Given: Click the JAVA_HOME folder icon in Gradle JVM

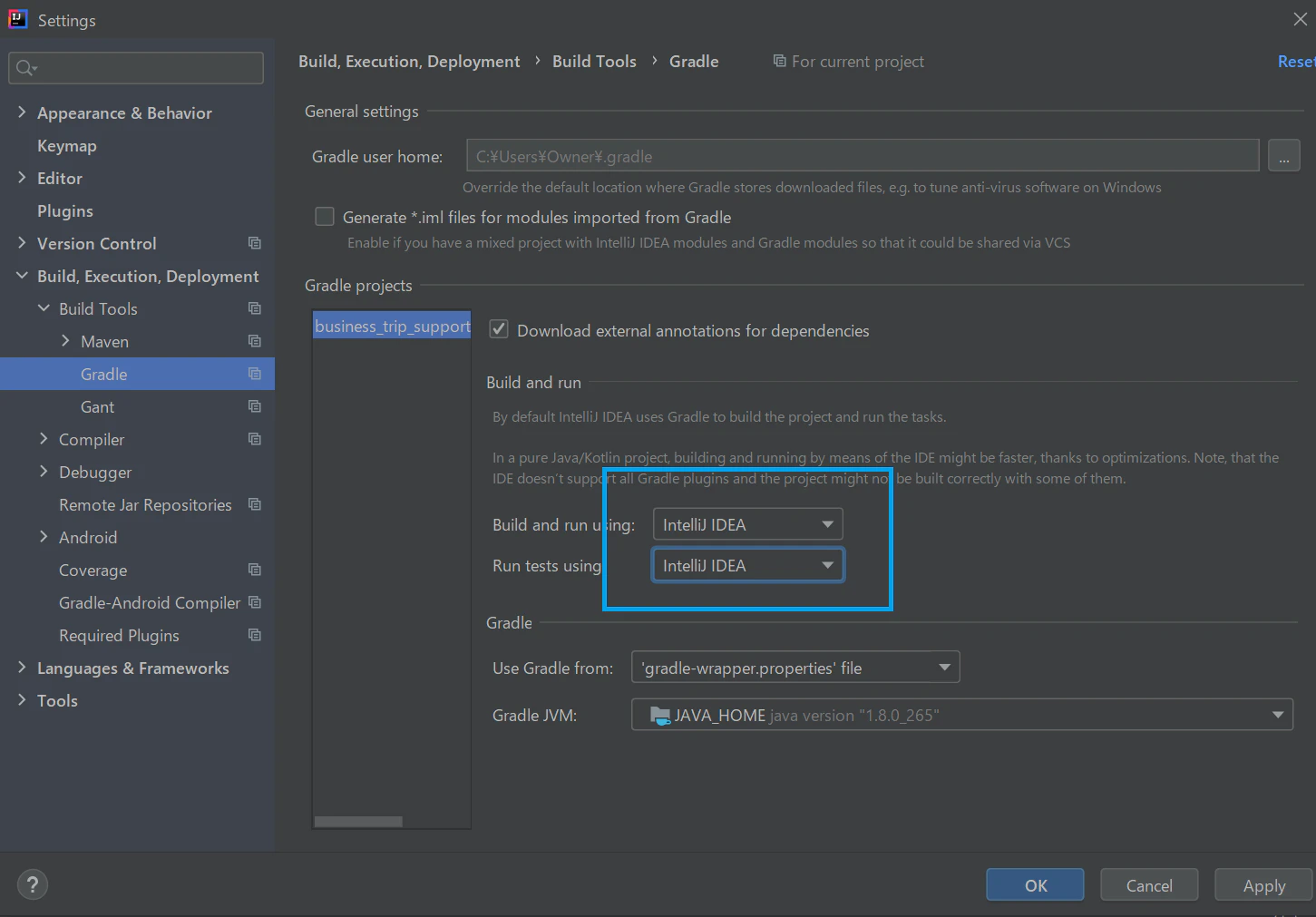Looking at the screenshot, I should (660, 716).
